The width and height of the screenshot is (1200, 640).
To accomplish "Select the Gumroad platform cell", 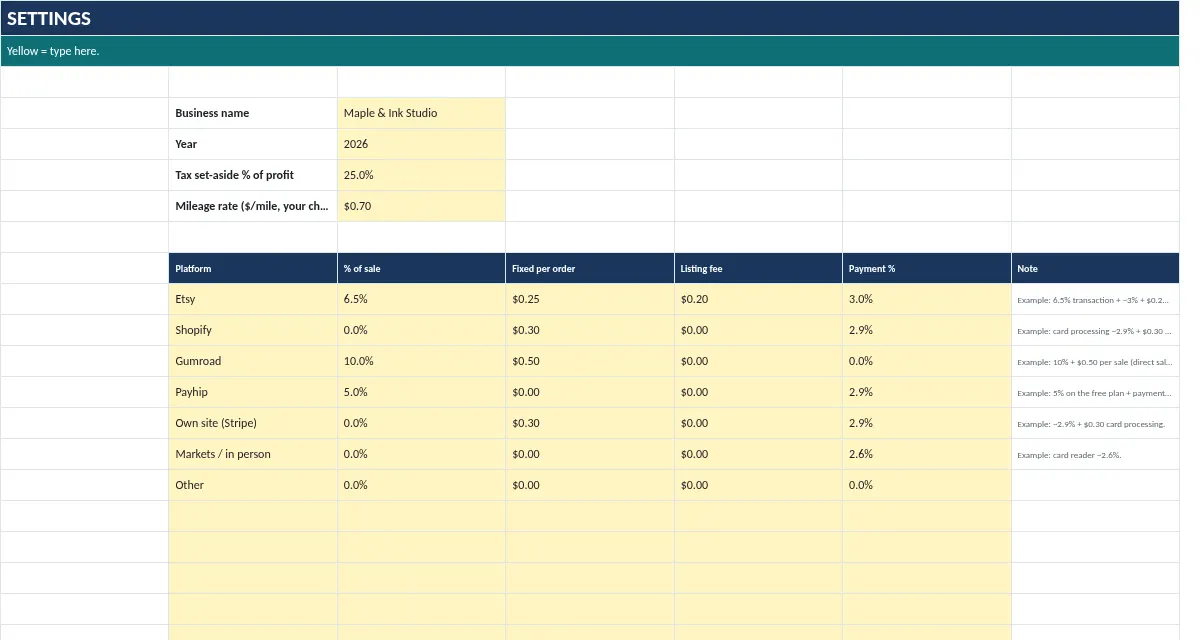I will point(253,361).
